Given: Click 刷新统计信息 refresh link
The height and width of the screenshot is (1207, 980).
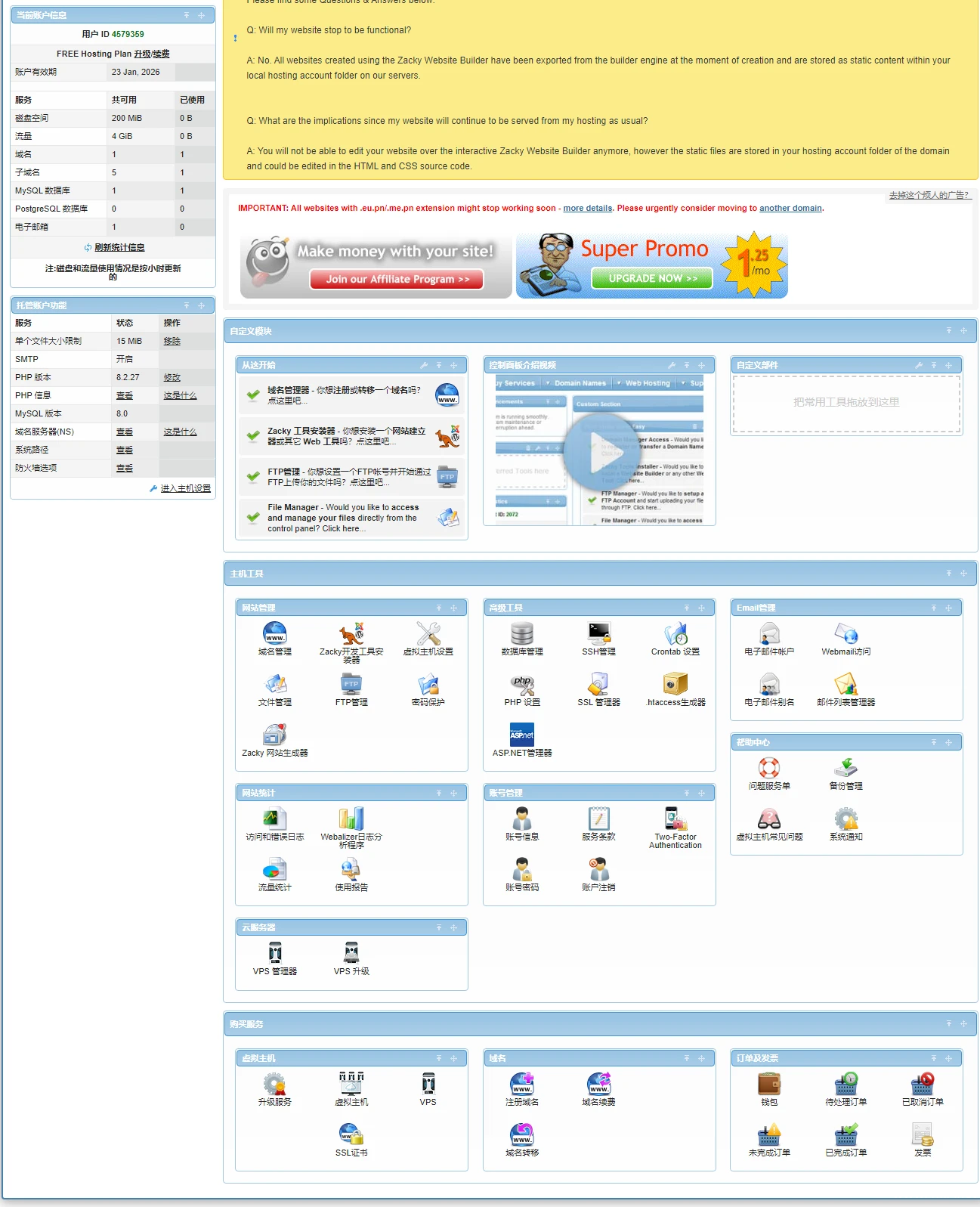Looking at the screenshot, I should (119, 247).
